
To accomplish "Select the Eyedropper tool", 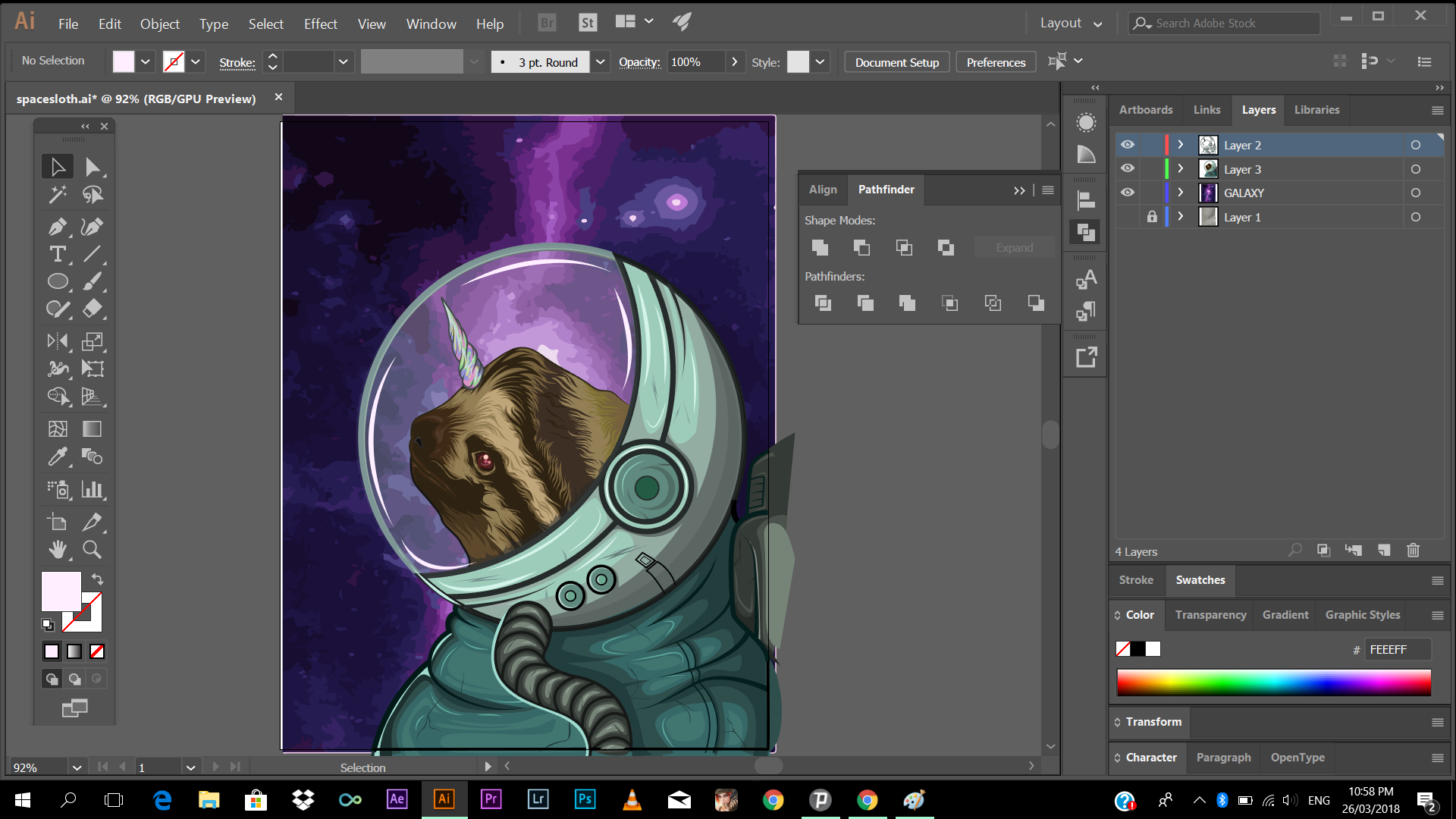I will click(58, 457).
